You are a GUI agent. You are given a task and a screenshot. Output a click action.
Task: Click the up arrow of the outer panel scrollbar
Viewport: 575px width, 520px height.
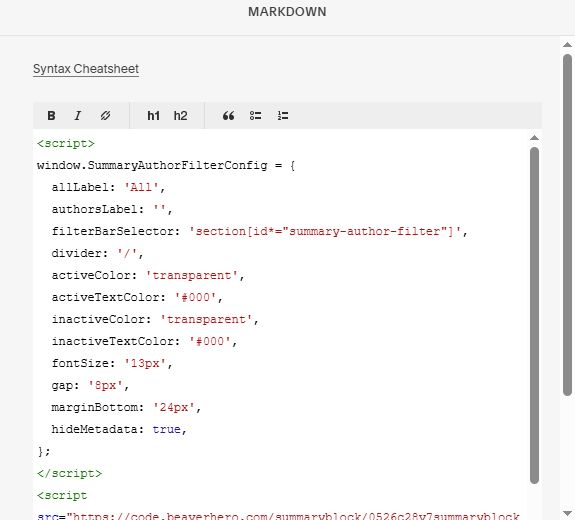[x=567, y=45]
